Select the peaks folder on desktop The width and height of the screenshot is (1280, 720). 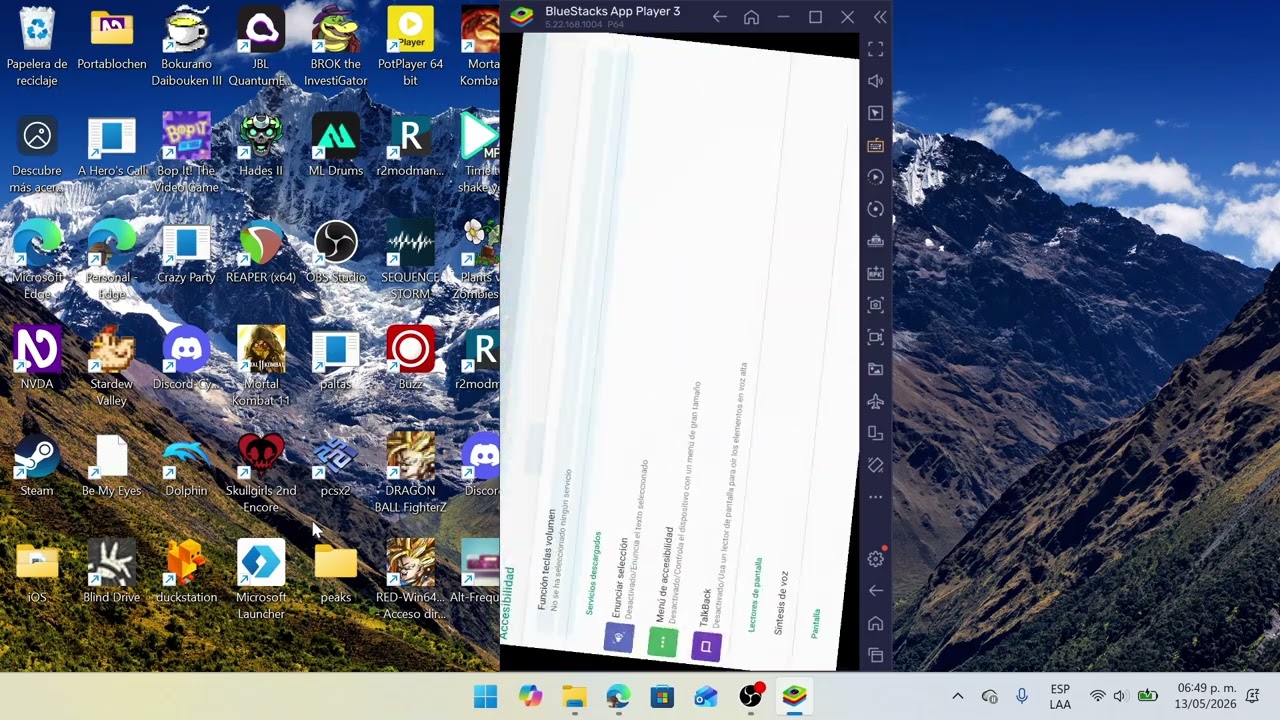tap(336, 573)
